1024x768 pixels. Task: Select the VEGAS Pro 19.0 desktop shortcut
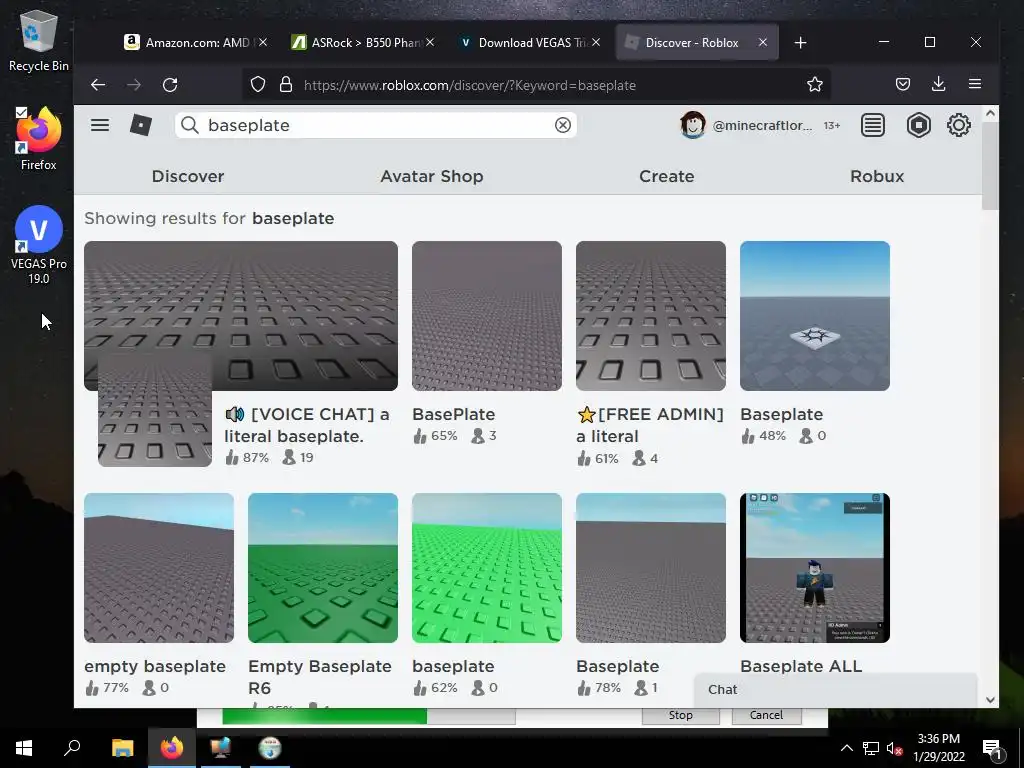point(39,245)
